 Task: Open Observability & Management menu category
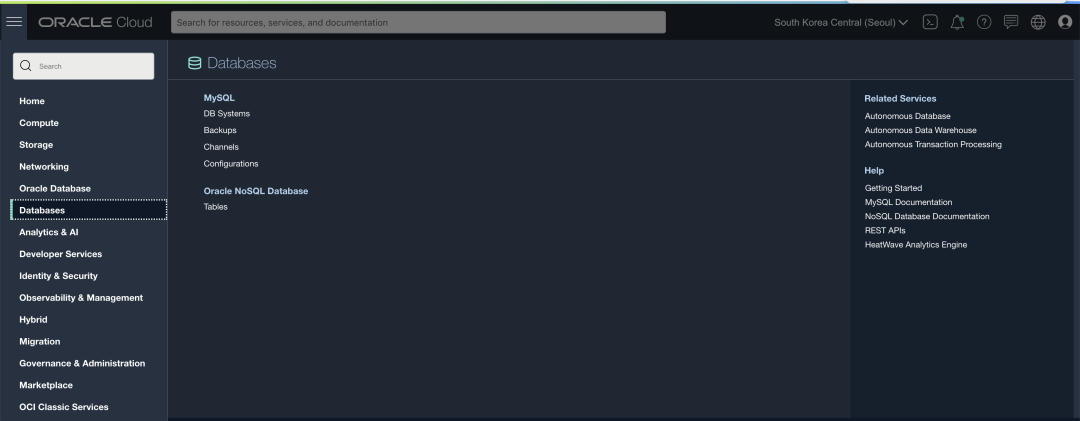point(81,298)
